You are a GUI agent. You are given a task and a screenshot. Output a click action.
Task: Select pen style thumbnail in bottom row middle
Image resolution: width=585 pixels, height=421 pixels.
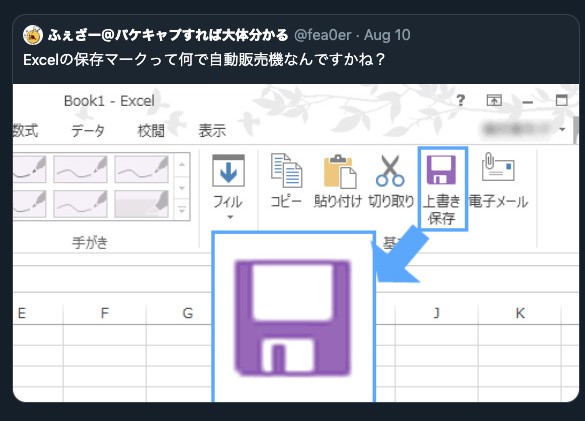80,204
